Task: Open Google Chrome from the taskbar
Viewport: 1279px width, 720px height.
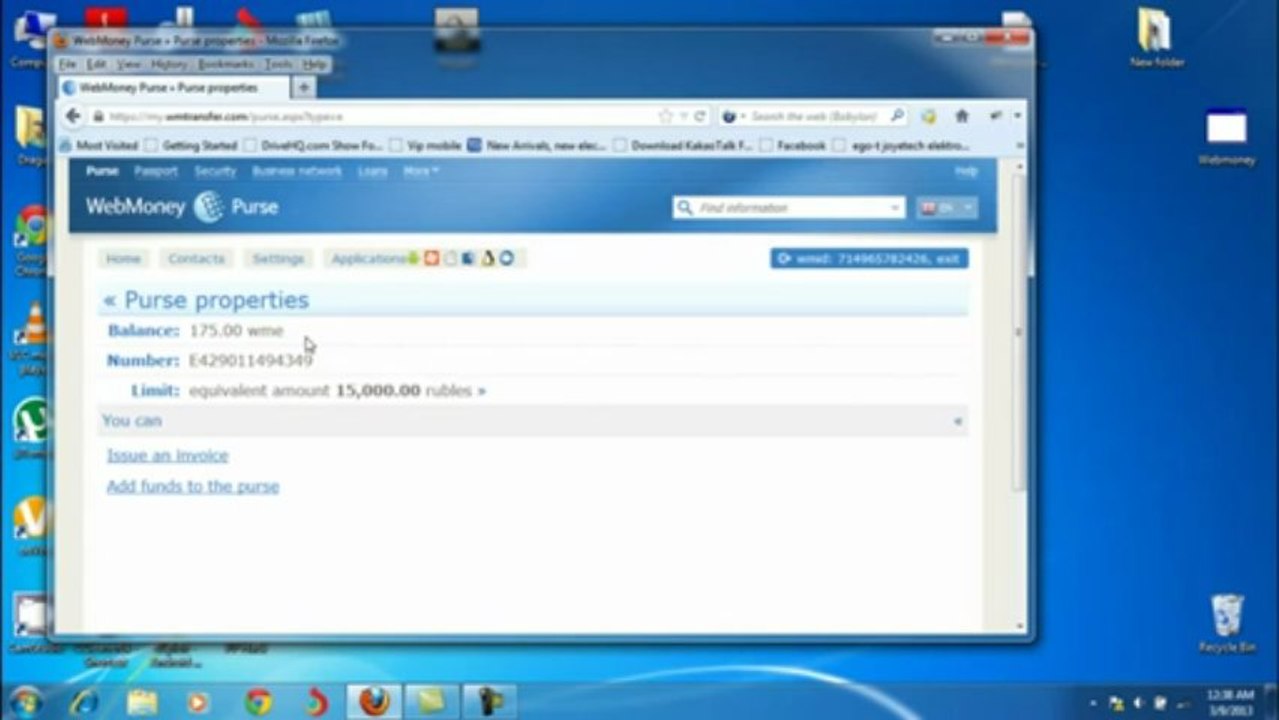Action: [258, 702]
